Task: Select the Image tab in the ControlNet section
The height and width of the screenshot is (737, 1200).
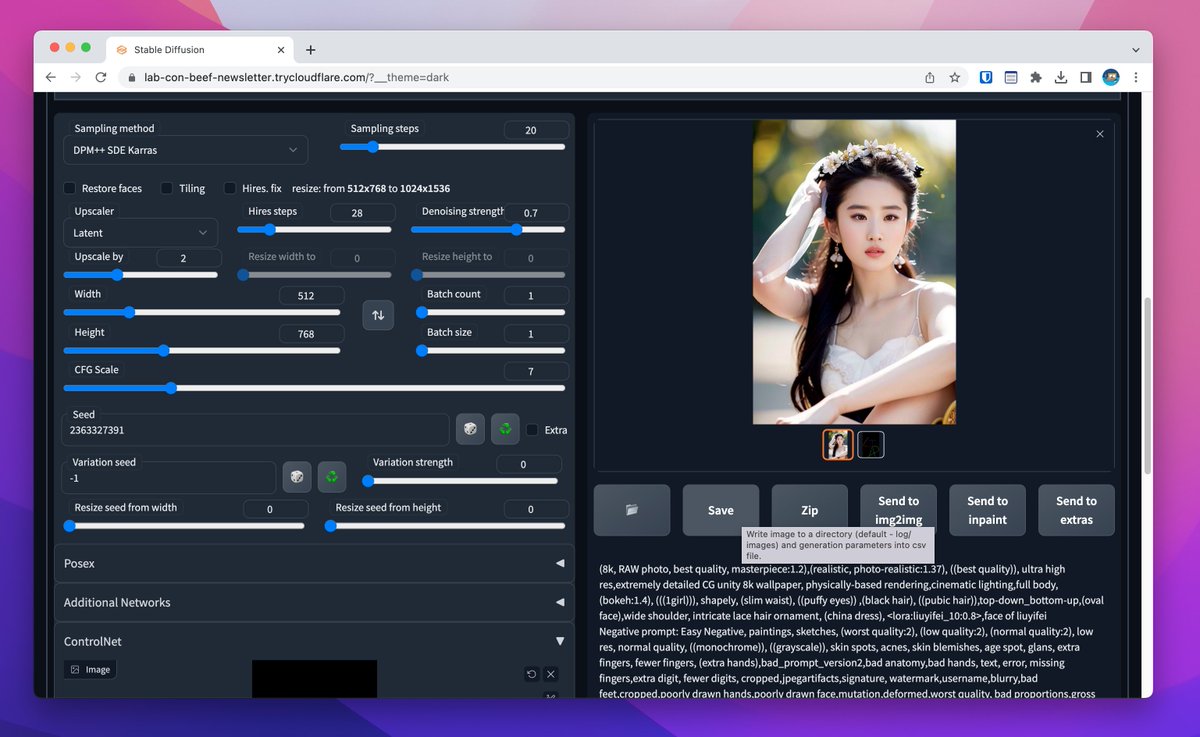Action: [89, 669]
